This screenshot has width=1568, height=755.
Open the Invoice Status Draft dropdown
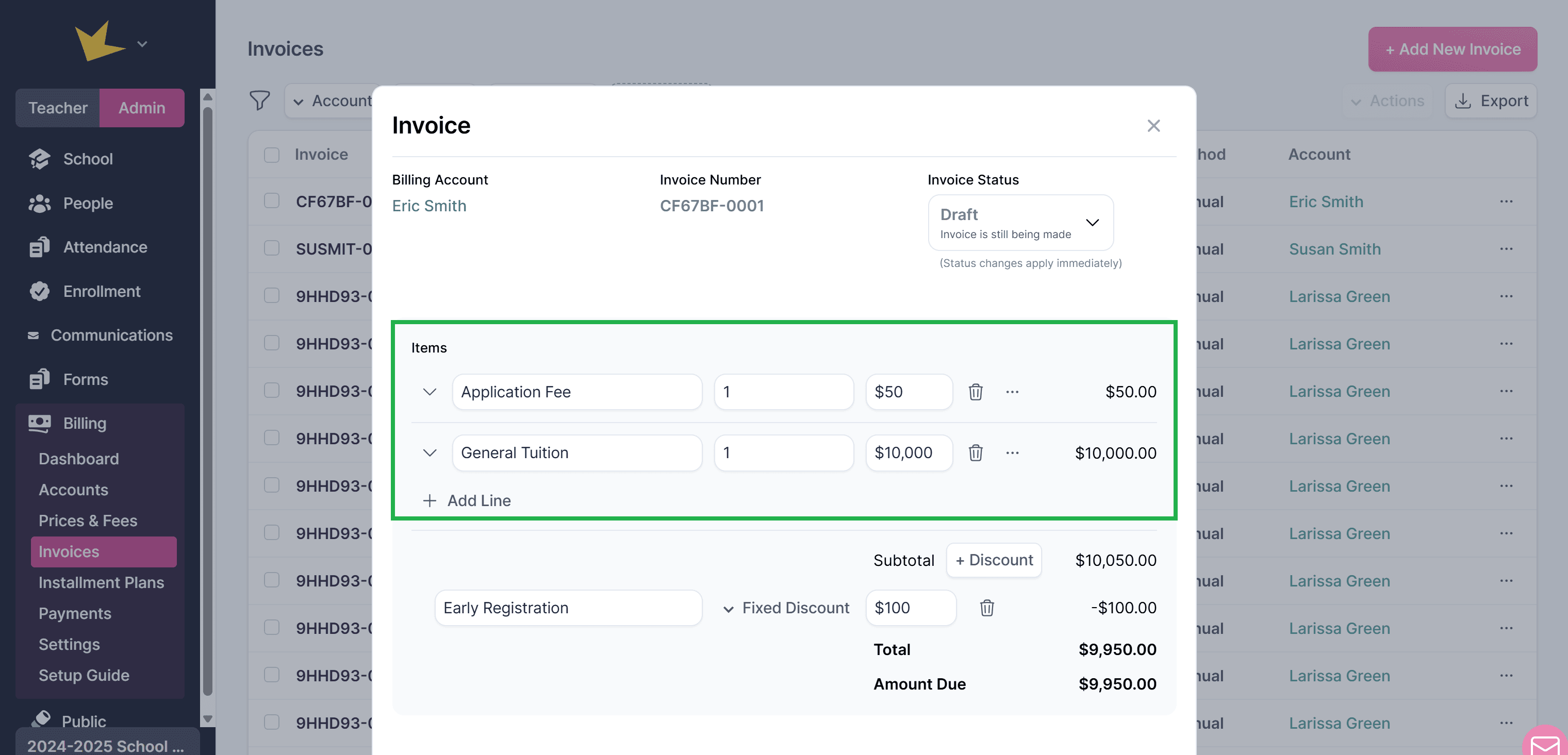pyautogui.click(x=1020, y=223)
